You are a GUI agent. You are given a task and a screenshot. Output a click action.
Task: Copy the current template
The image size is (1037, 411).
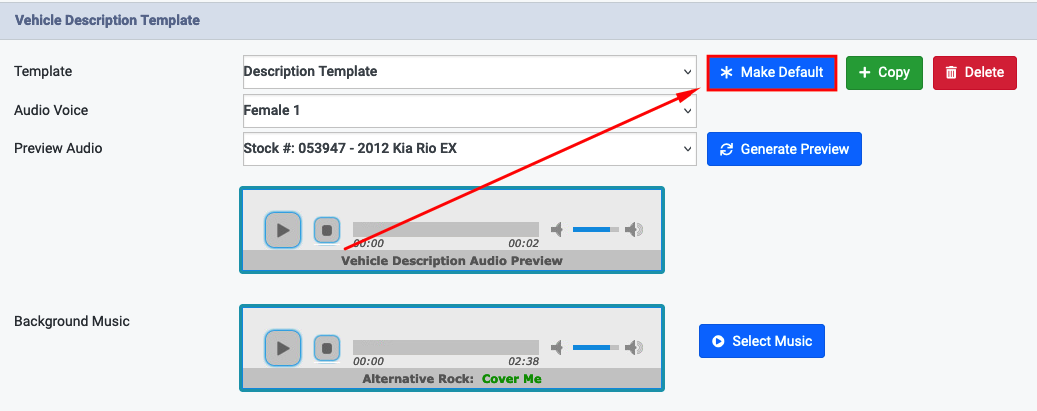(884, 73)
